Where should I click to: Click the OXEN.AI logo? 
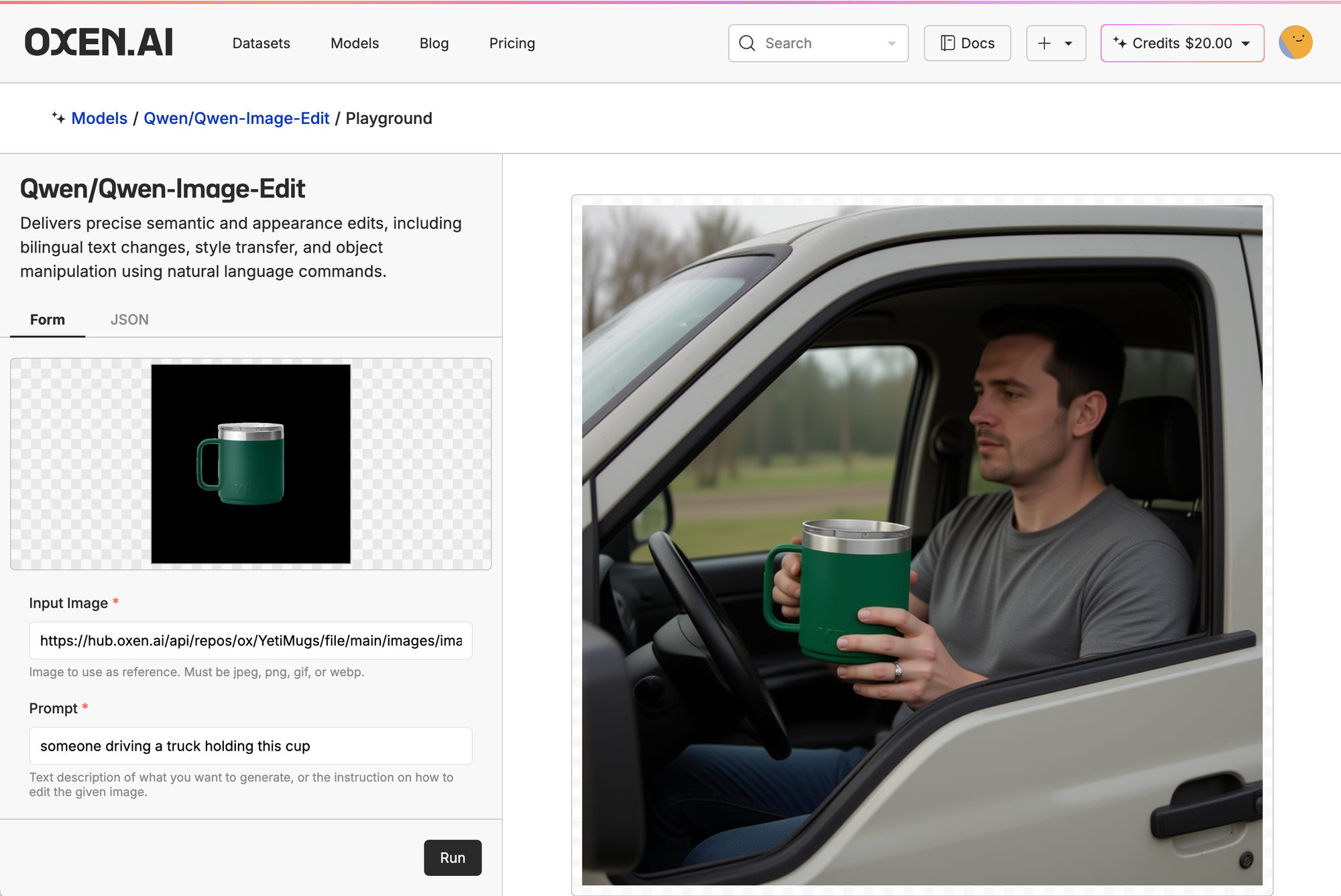click(99, 43)
